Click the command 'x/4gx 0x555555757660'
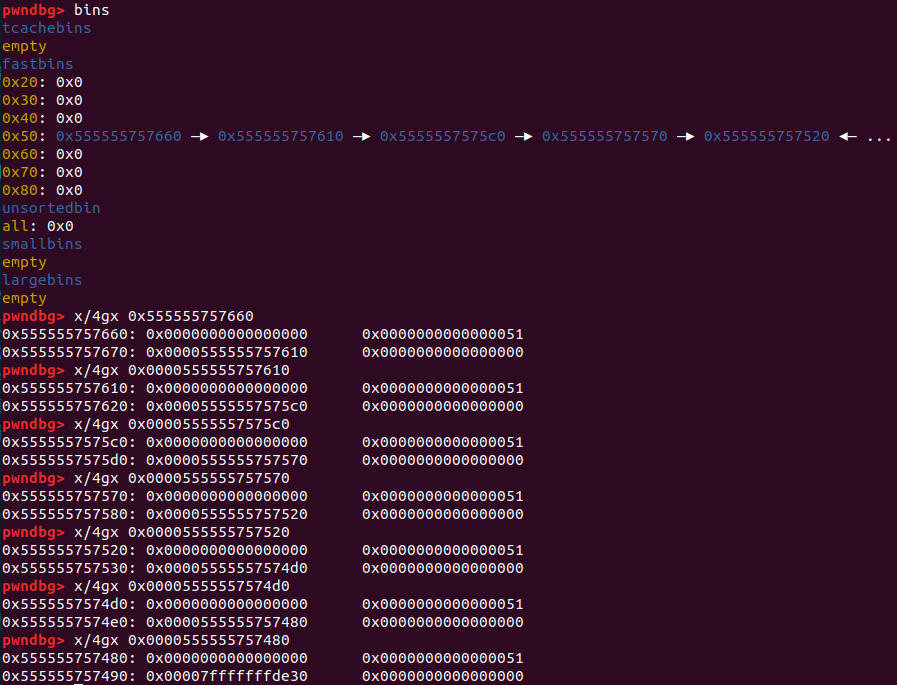This screenshot has height=685, width=897. pyautogui.click(x=164, y=316)
